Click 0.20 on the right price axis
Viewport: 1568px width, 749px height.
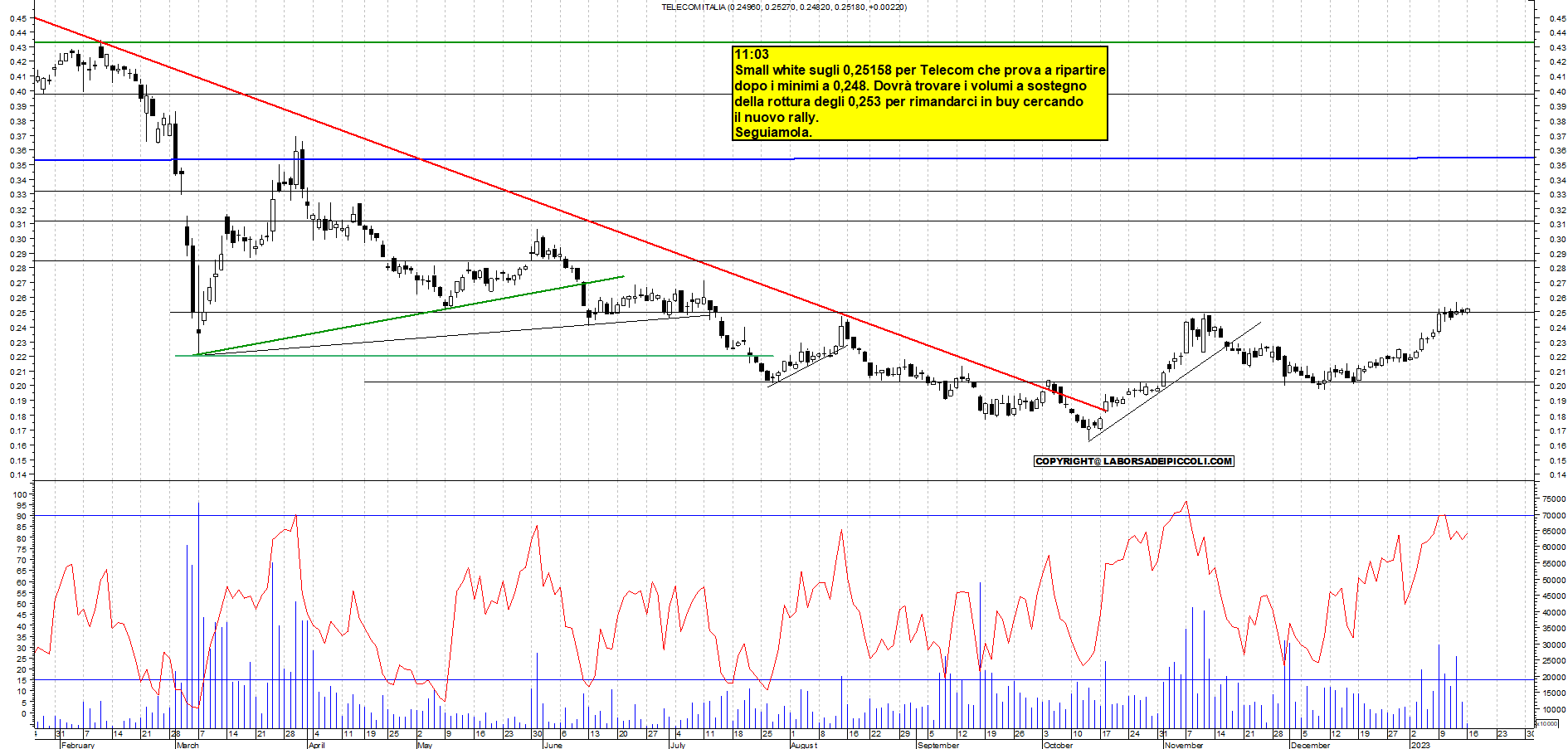click(1557, 387)
